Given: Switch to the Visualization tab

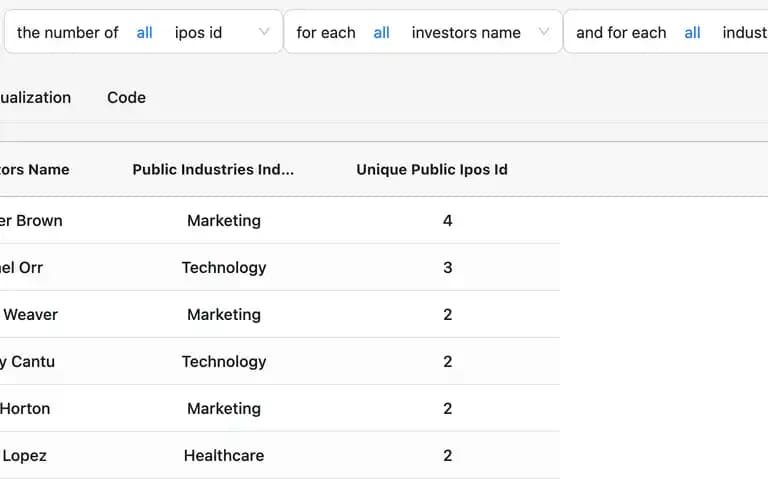Looking at the screenshot, I should point(35,97).
